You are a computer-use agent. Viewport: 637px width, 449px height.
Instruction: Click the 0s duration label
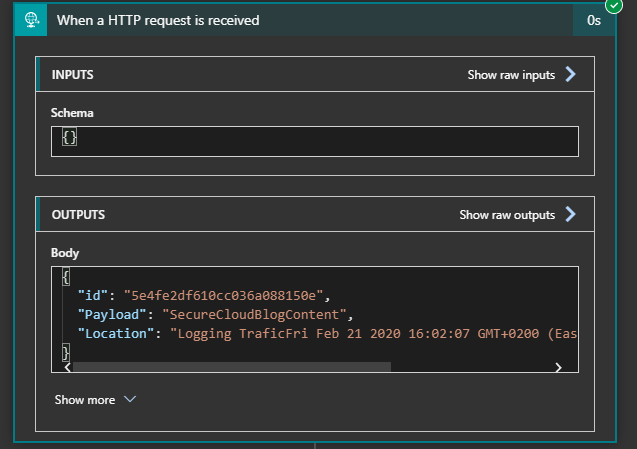tap(593, 20)
